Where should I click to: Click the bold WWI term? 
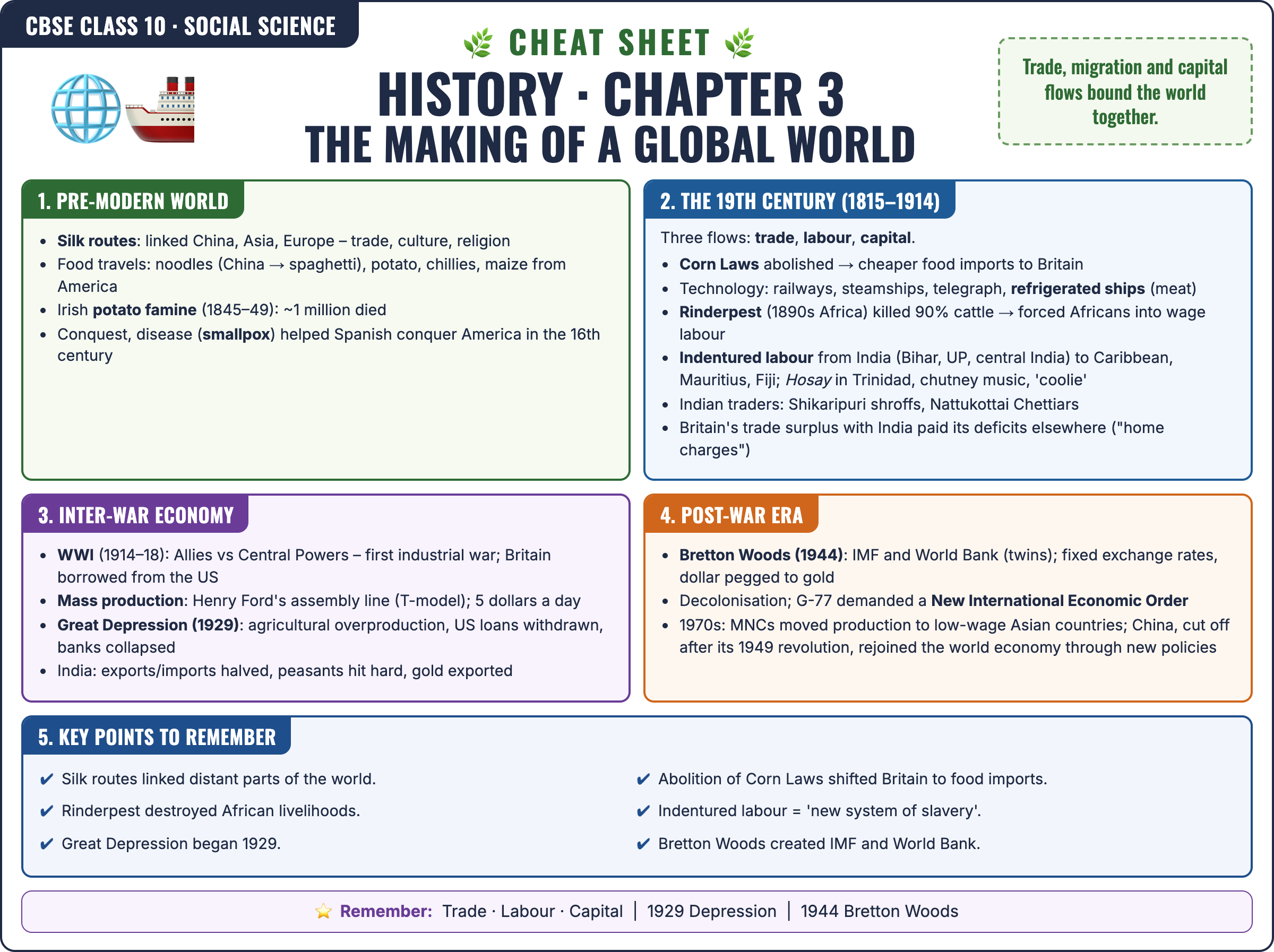[75, 555]
